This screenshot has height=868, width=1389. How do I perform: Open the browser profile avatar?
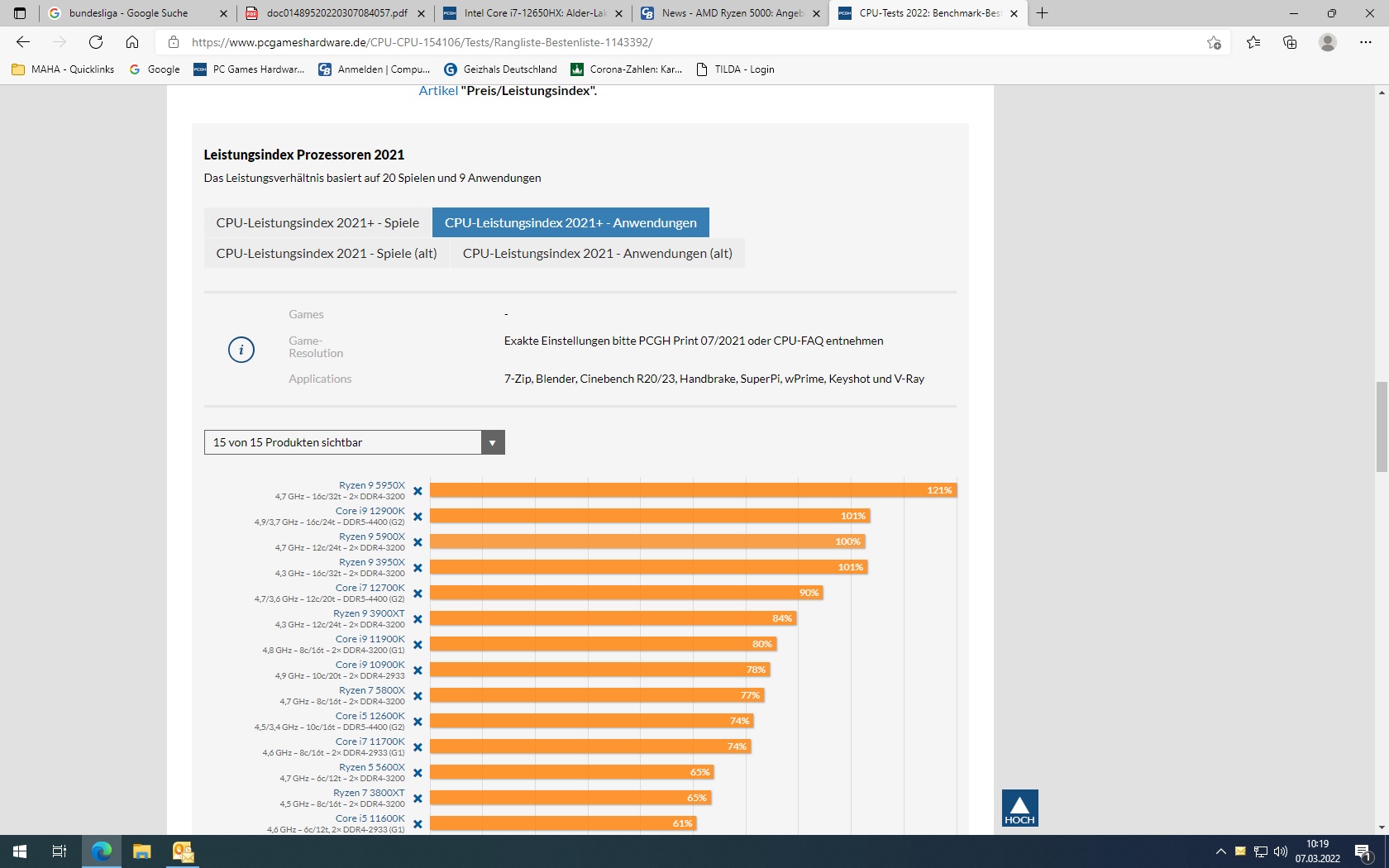(x=1328, y=42)
